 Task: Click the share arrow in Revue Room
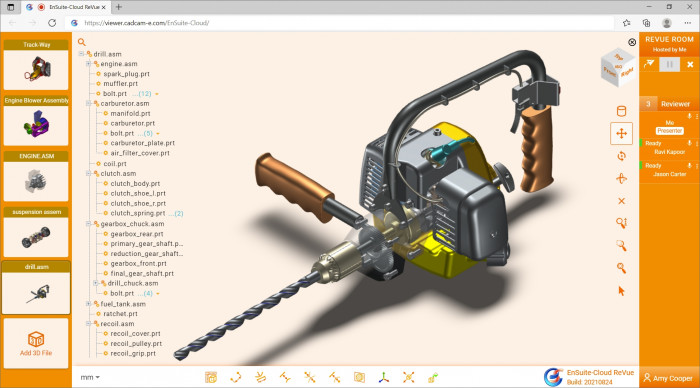649,64
